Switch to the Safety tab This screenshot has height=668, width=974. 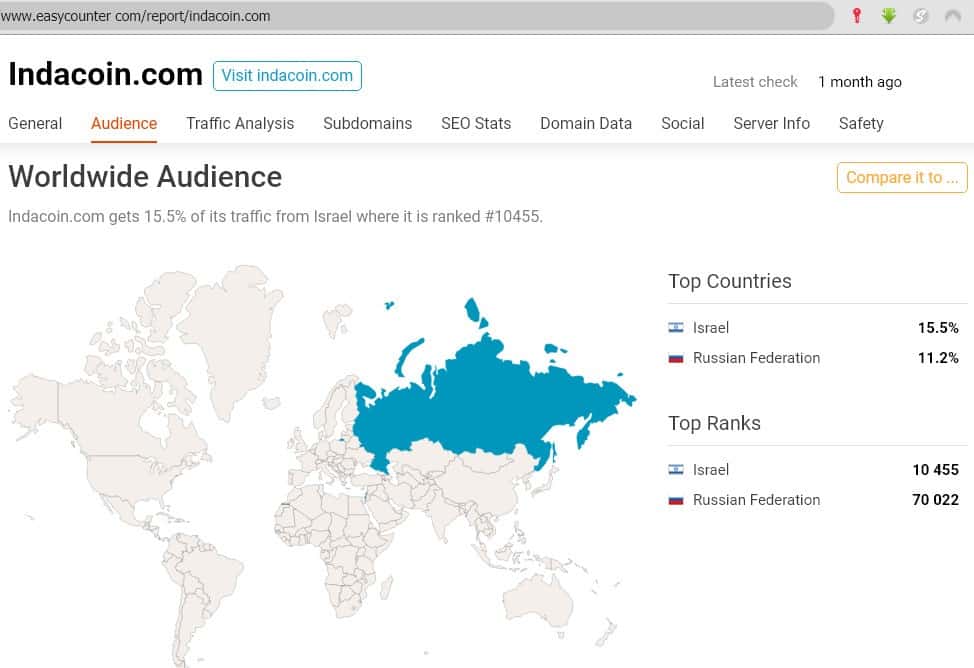(861, 124)
